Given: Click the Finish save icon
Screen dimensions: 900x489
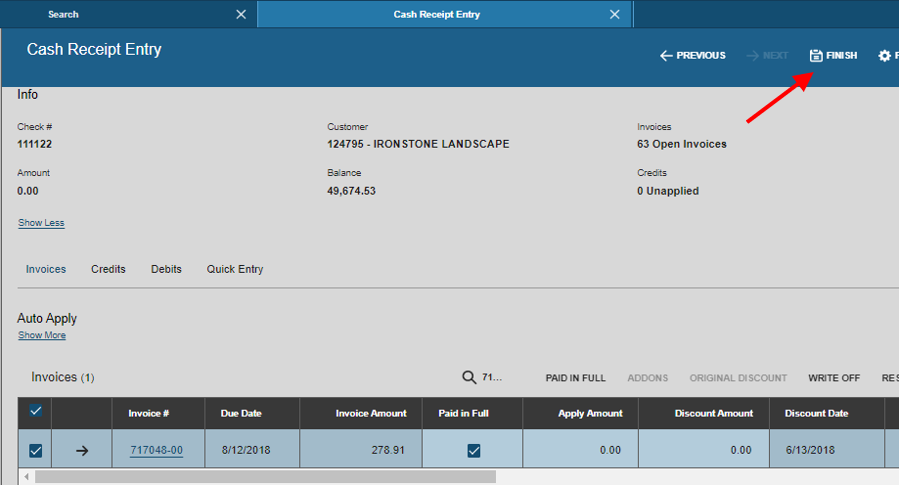Looking at the screenshot, I should [x=816, y=56].
